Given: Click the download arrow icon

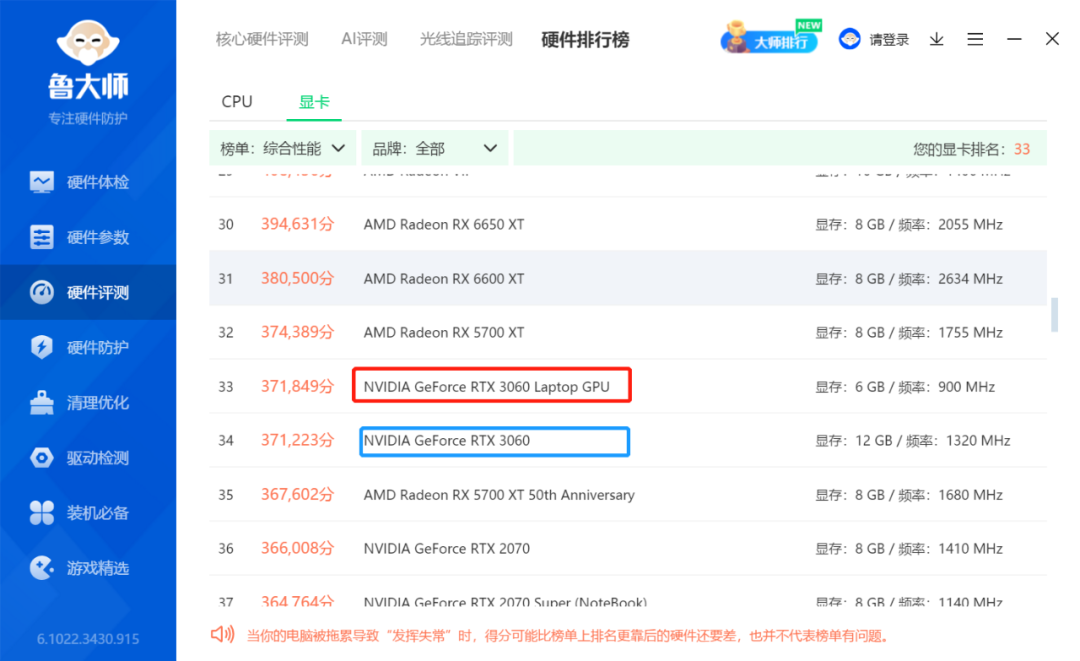Looking at the screenshot, I should point(936,39).
